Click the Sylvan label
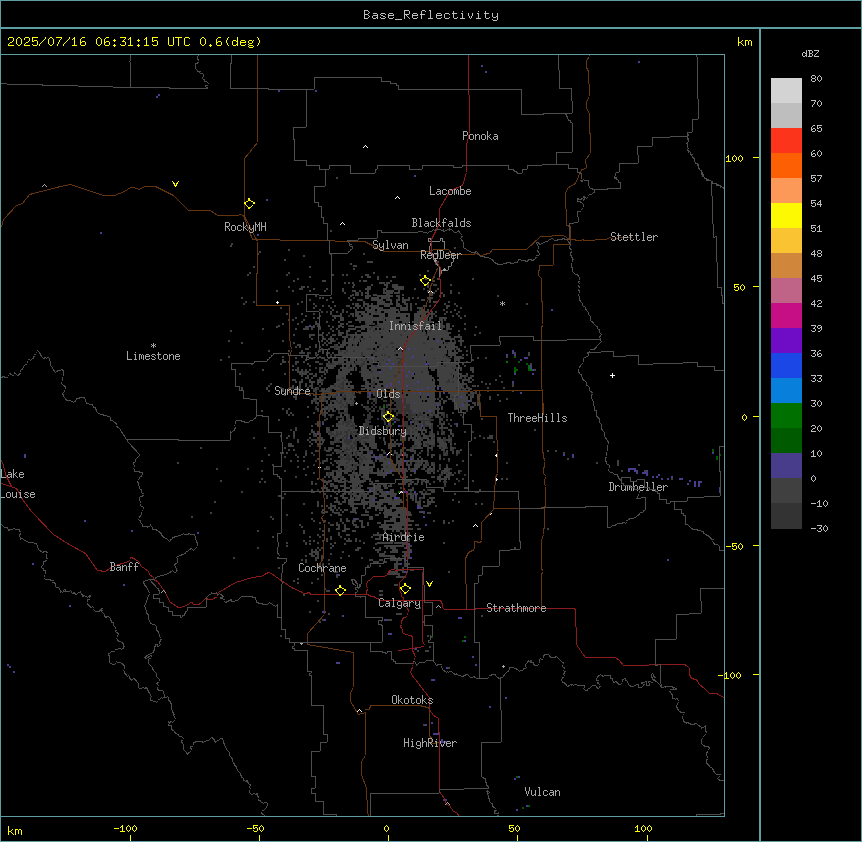Screen dimensions: 862x842 [390, 245]
